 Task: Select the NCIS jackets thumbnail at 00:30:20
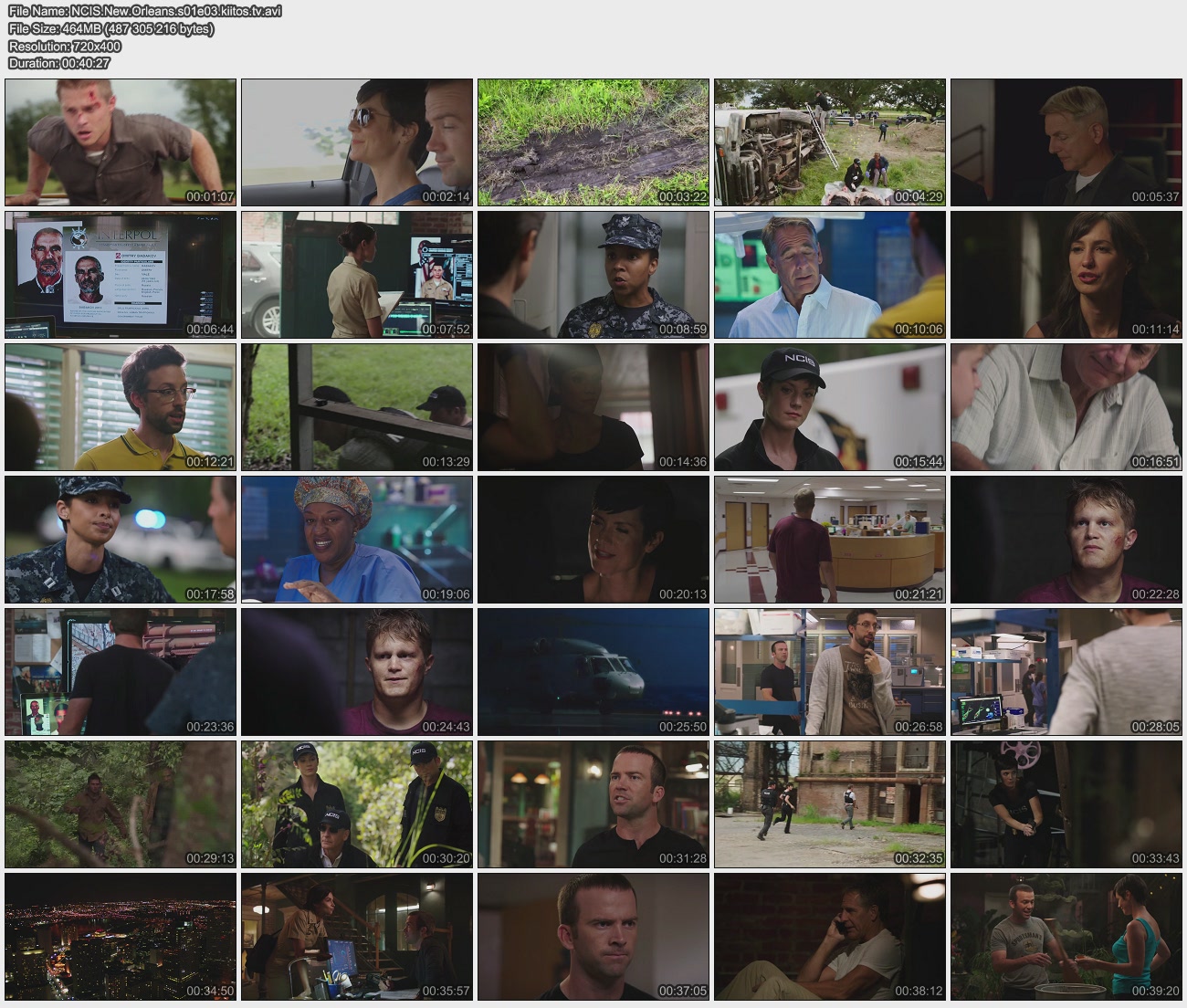point(357,804)
